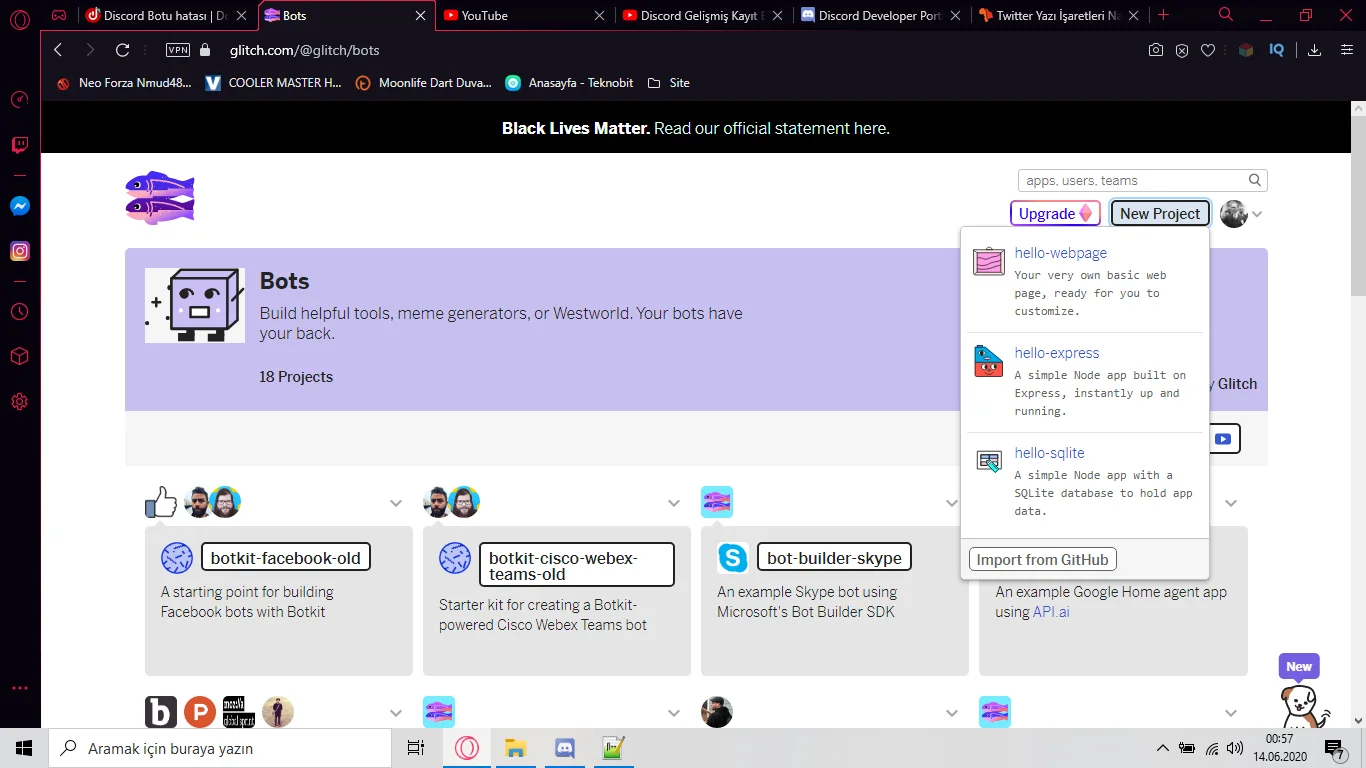Viewport: 1366px width, 768px height.
Task: Go back to the previous page
Action: coord(58,50)
